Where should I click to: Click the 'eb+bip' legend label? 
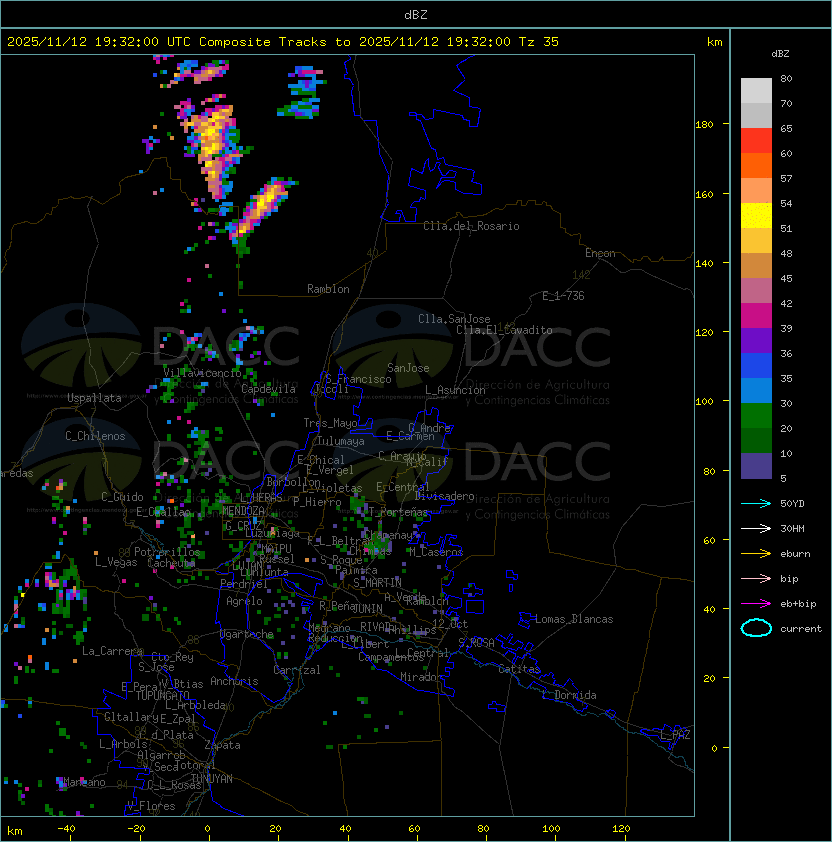(x=798, y=604)
